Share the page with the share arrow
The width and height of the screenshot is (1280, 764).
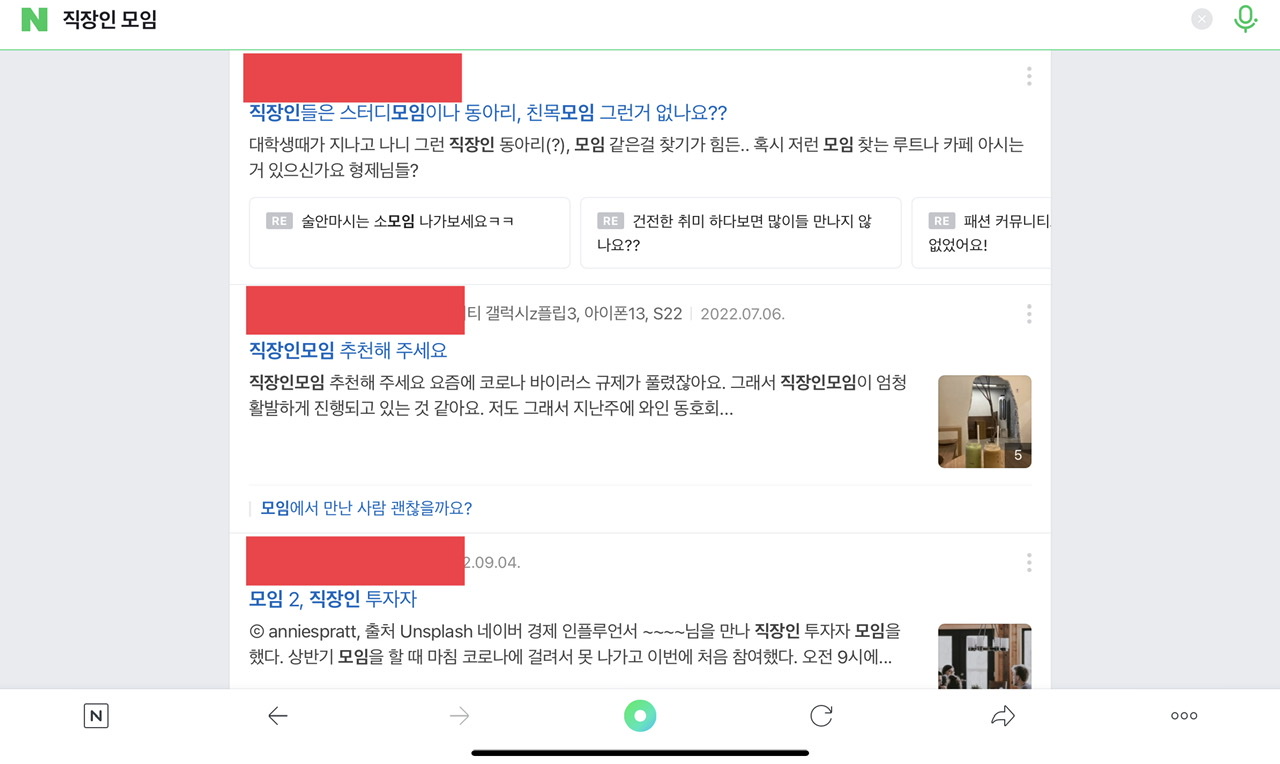coord(1003,716)
